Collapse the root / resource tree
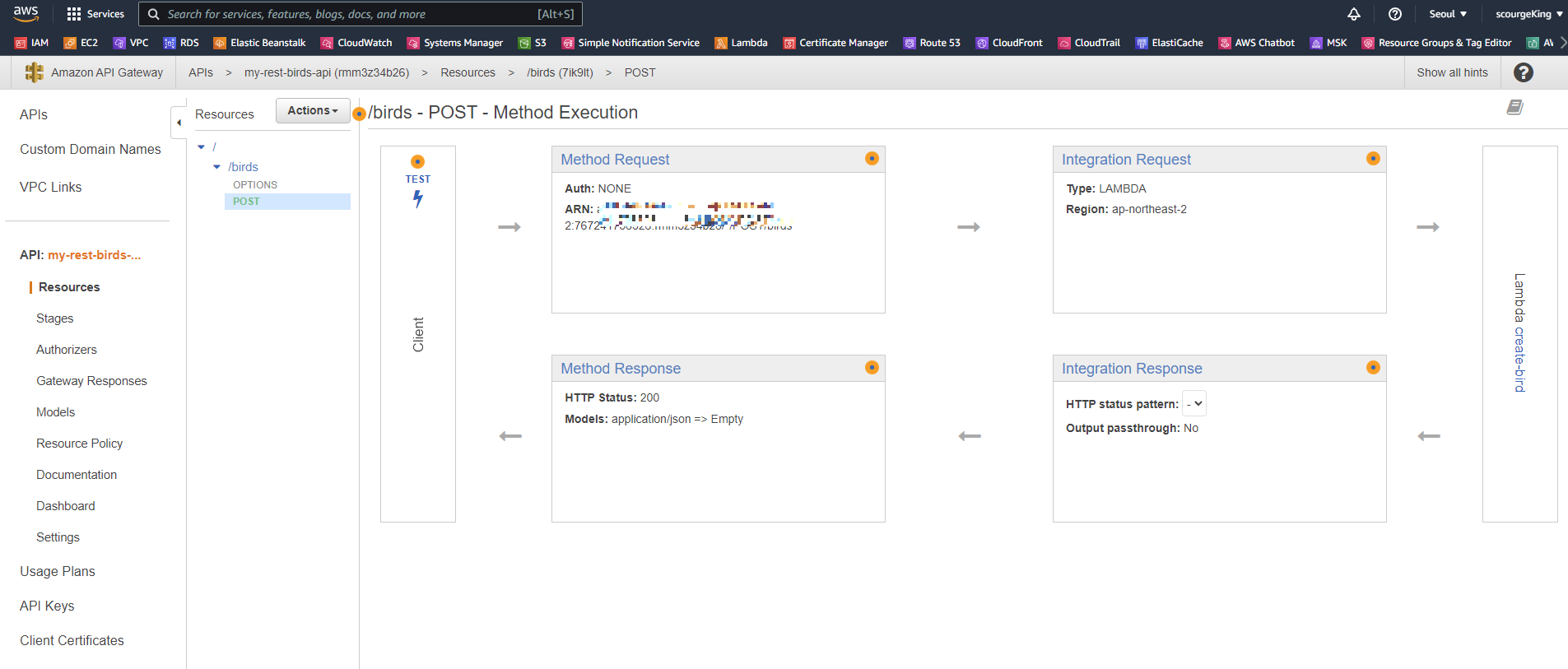 coord(202,147)
